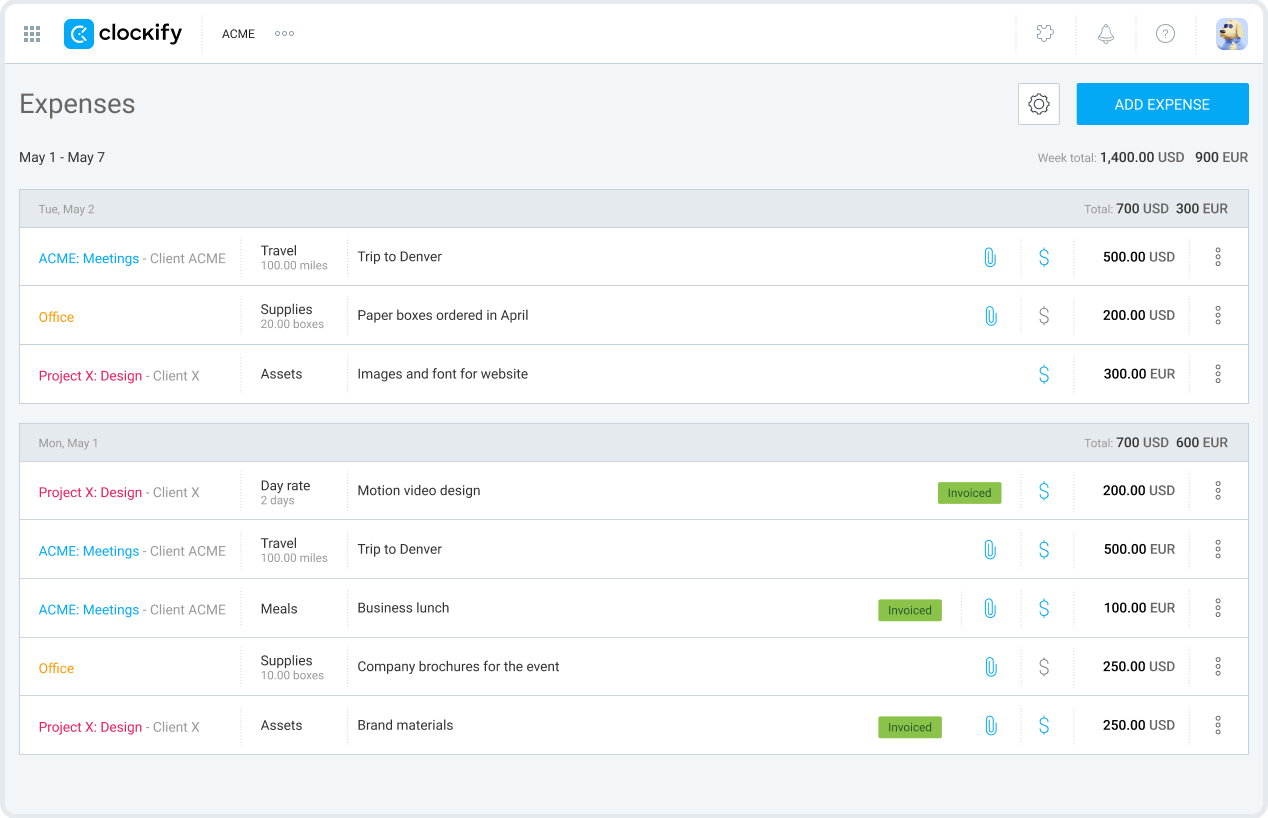
Task: Open Office project on Paper boxes row
Action: tap(56, 317)
